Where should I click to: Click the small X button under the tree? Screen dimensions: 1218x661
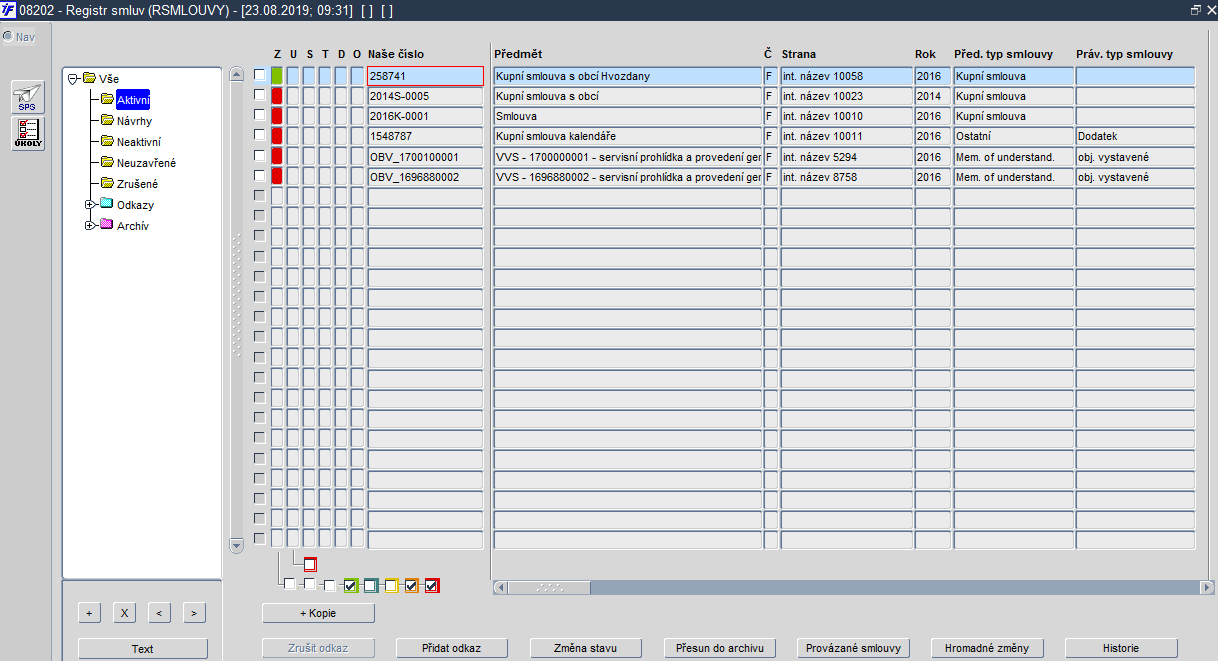pyautogui.click(x=124, y=612)
